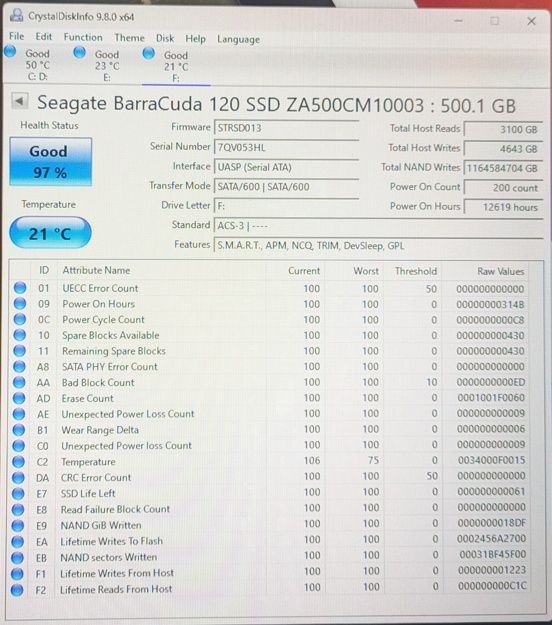Click the Total Host Reads value 3100 GB
This screenshot has width=552, height=625.
pyautogui.click(x=503, y=130)
